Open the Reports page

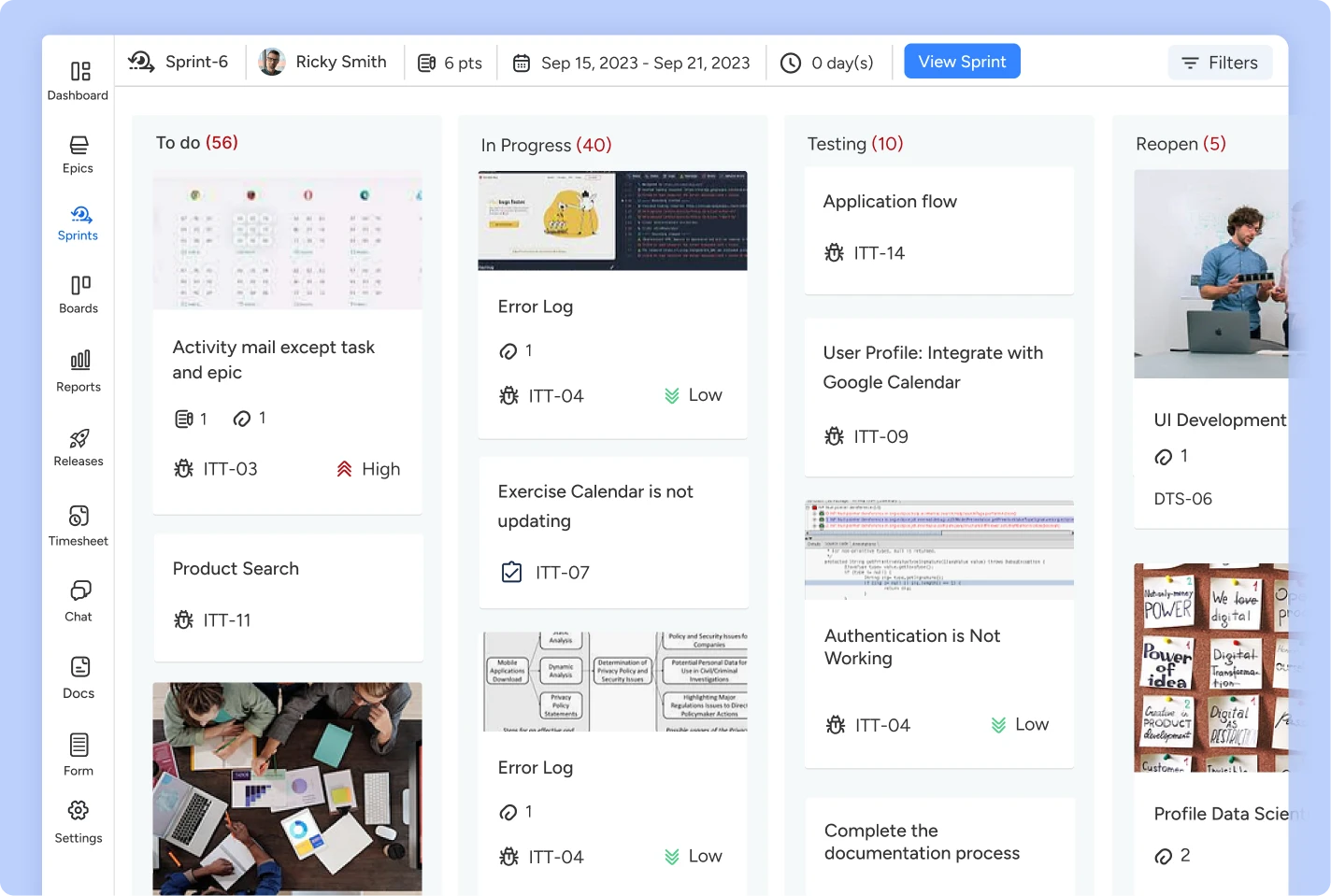[x=79, y=371]
